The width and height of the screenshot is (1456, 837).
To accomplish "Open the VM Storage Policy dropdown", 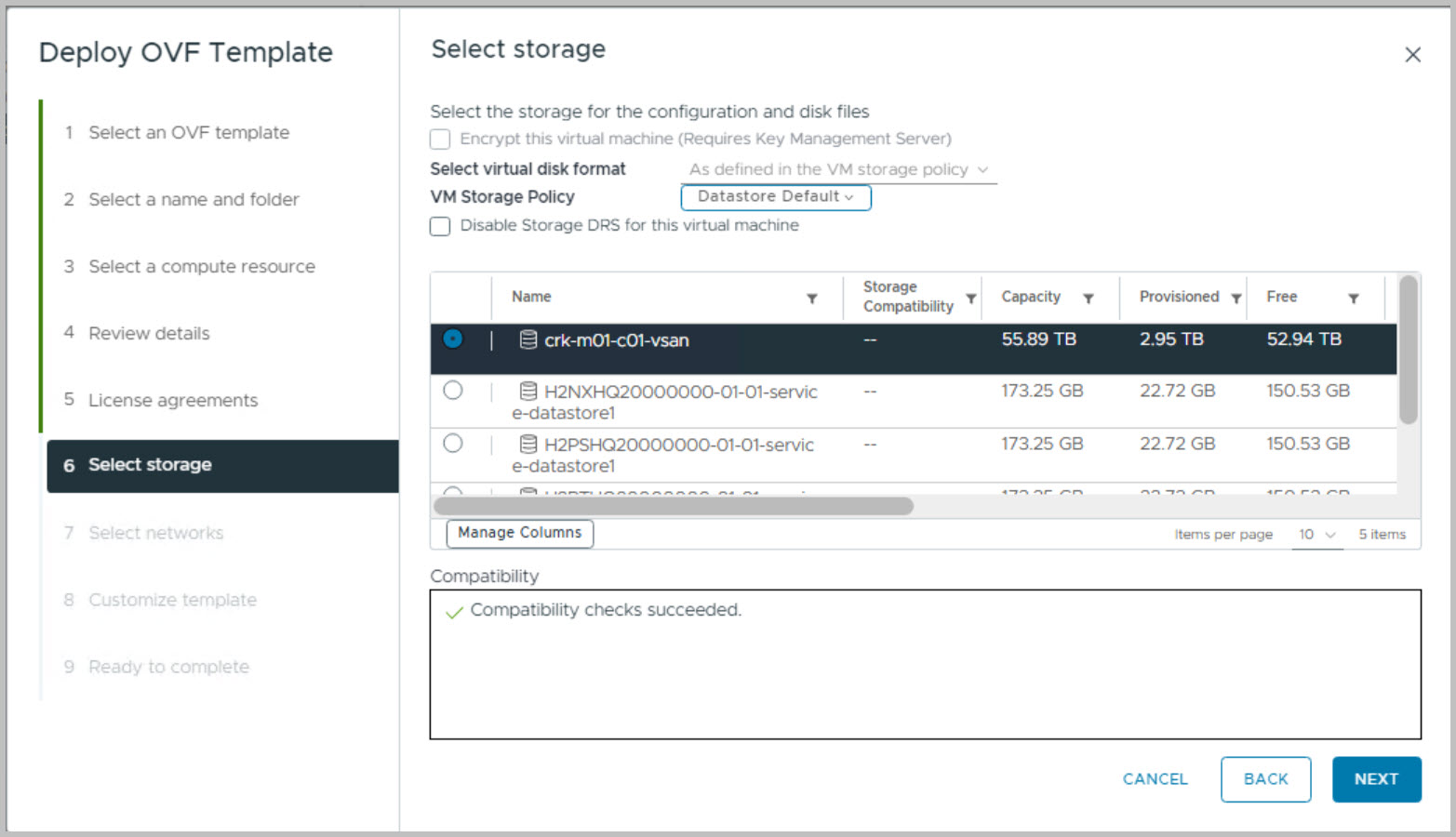I will point(775,197).
